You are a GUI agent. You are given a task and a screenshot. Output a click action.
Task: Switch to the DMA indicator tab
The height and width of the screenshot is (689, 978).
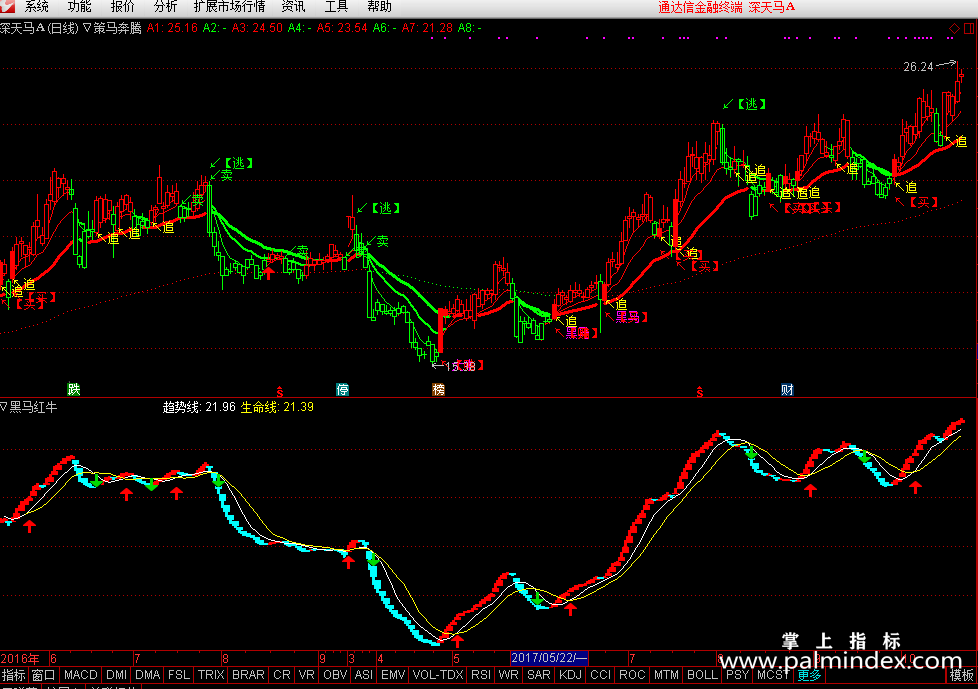(x=148, y=675)
